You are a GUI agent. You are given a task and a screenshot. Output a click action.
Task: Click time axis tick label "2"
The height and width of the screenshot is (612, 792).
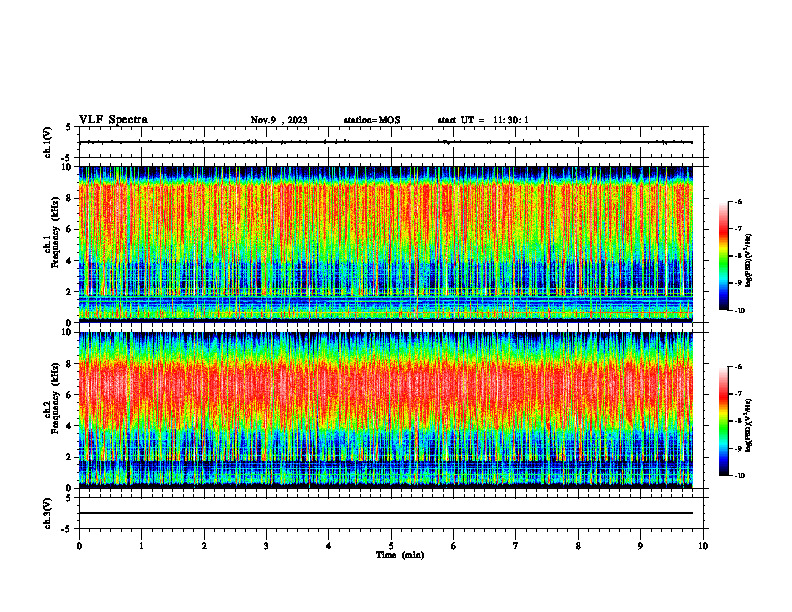click(204, 546)
